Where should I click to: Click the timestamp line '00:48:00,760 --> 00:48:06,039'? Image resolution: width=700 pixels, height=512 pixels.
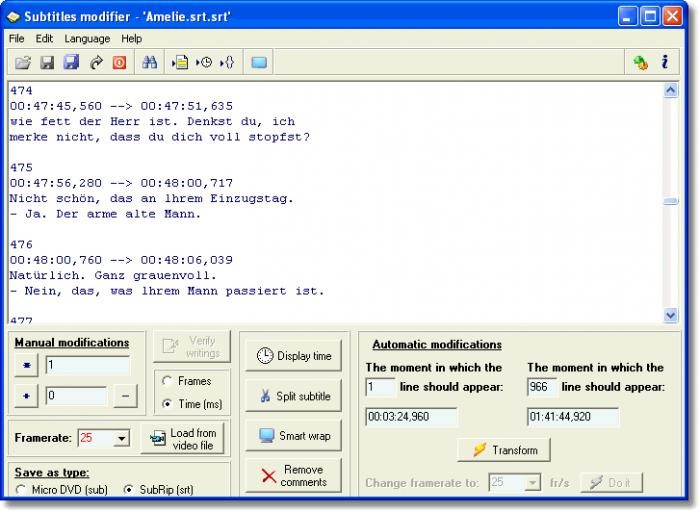[121, 260]
